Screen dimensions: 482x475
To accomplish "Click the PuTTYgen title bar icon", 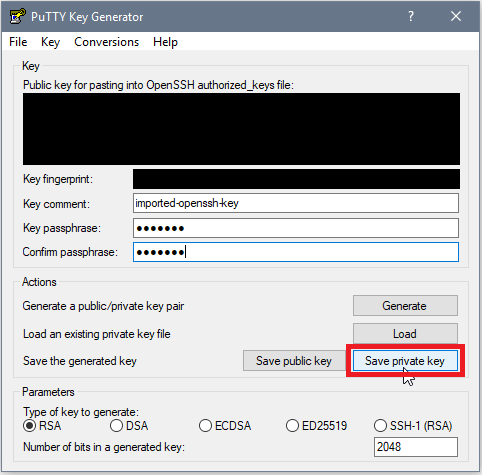I will pos(17,16).
